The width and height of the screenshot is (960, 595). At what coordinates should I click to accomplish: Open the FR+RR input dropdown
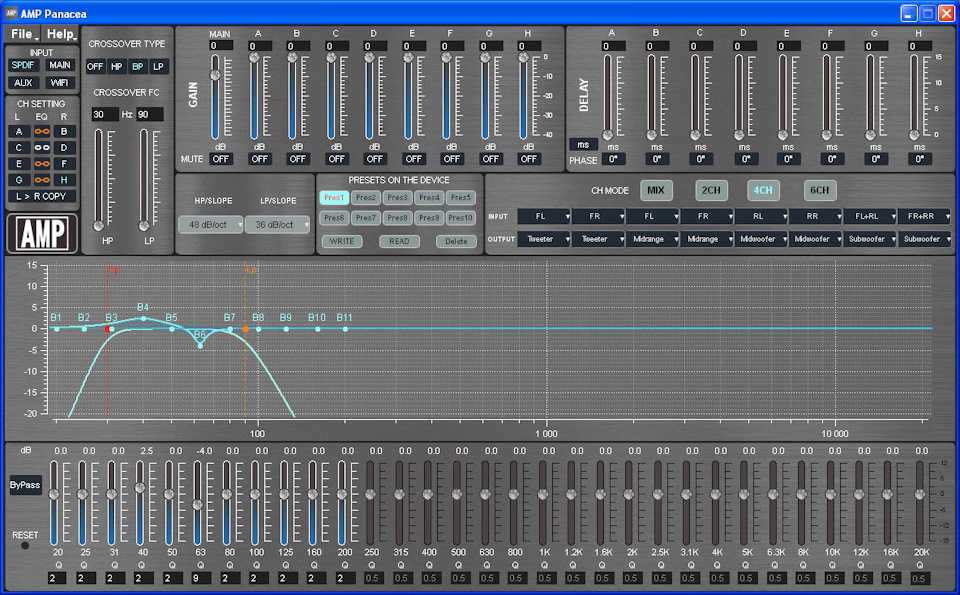pos(924,217)
